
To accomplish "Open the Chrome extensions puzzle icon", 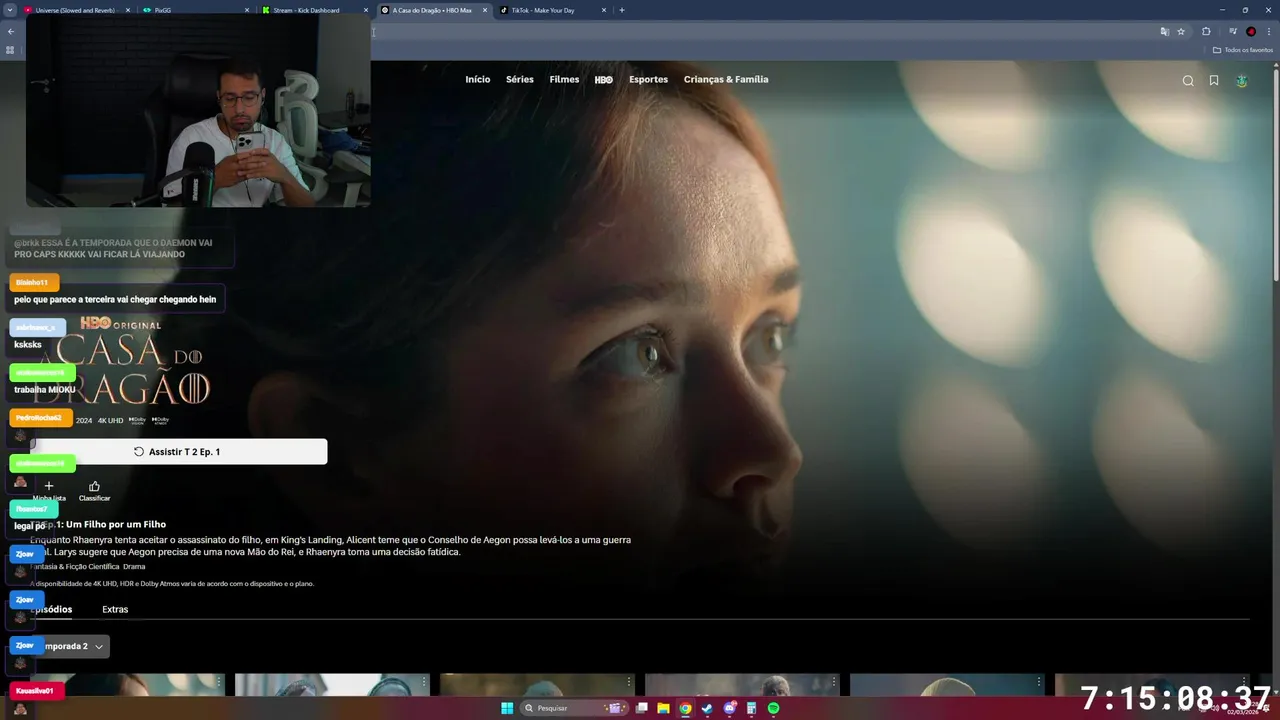I will click(1206, 32).
